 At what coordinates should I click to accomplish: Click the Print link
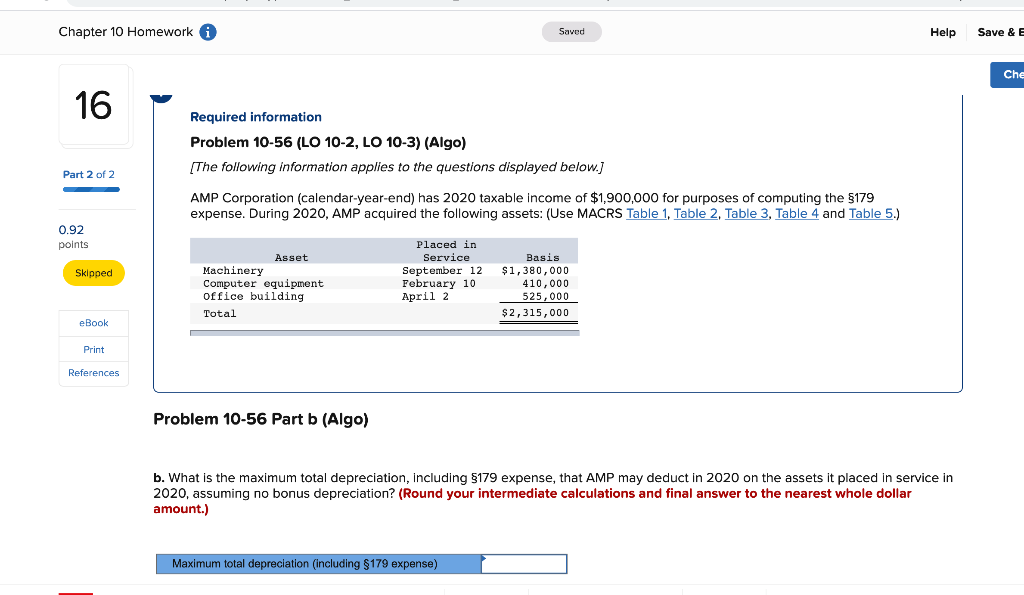coord(93,349)
